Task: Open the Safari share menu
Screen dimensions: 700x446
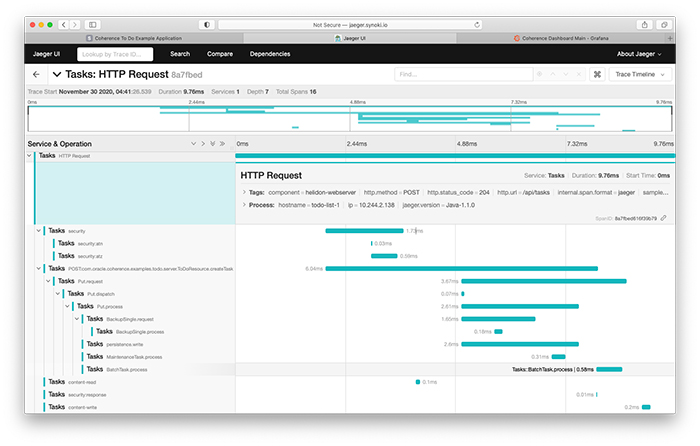Action: [644, 25]
